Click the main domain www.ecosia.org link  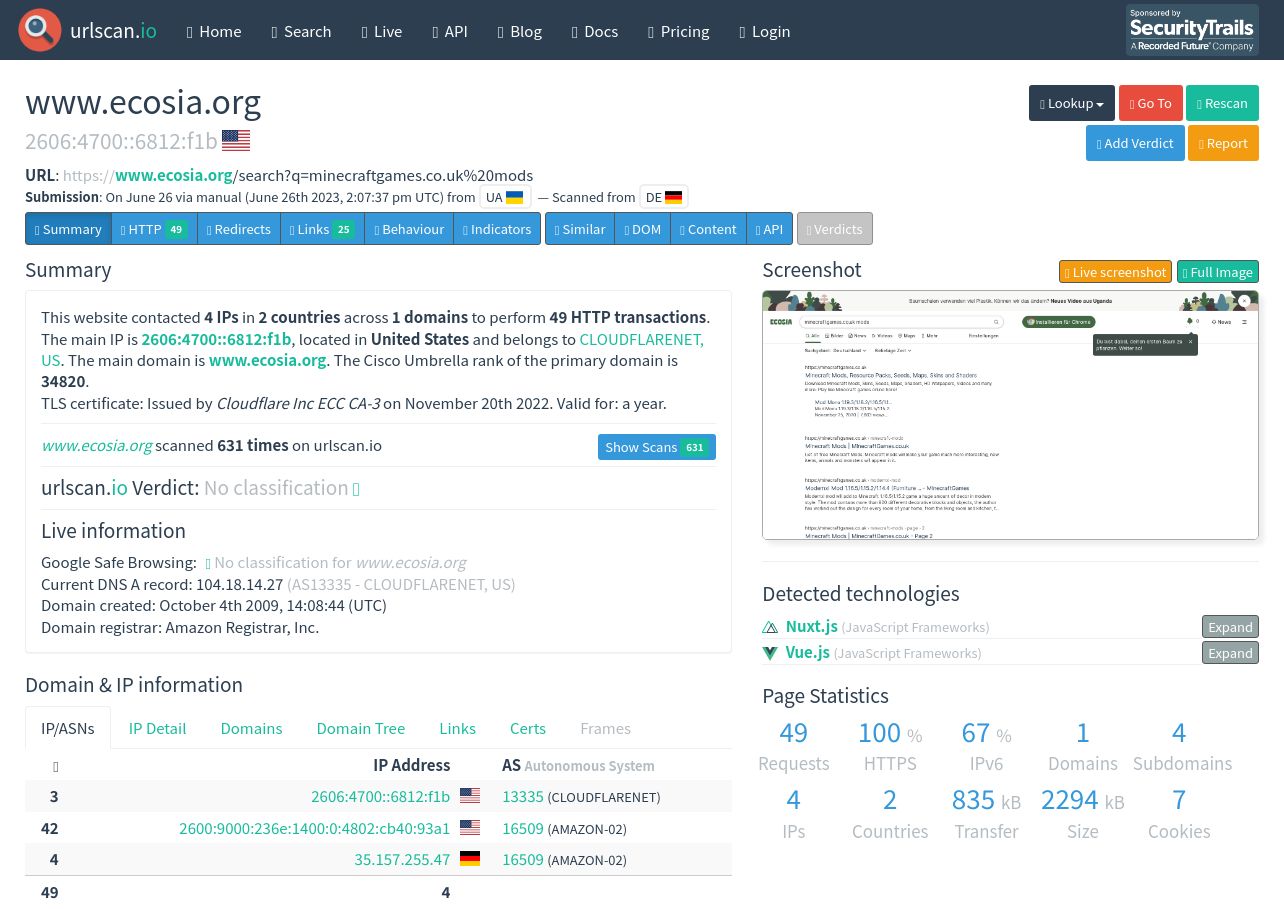(268, 360)
